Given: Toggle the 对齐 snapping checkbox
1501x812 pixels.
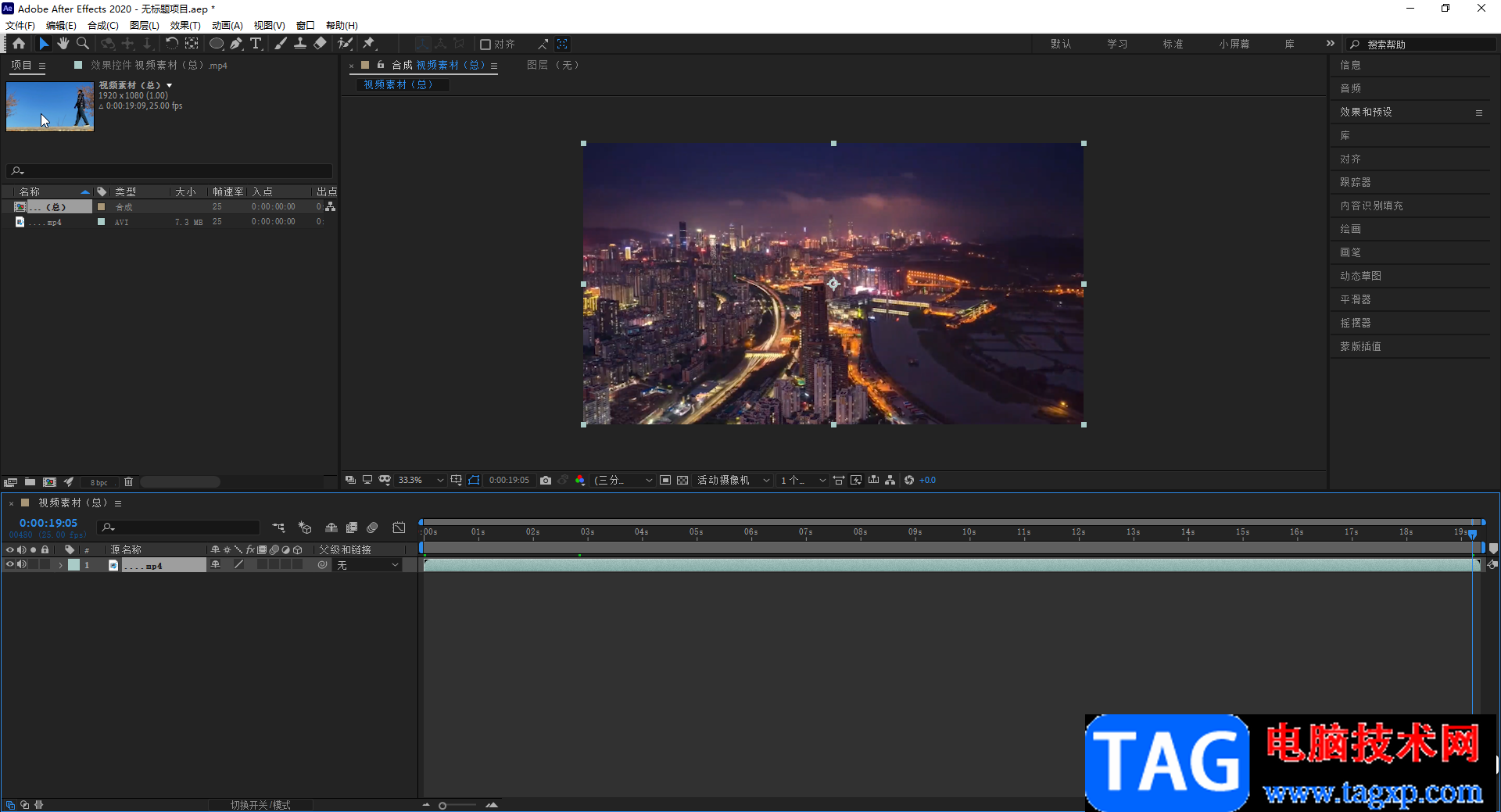Looking at the screenshot, I should [x=485, y=45].
